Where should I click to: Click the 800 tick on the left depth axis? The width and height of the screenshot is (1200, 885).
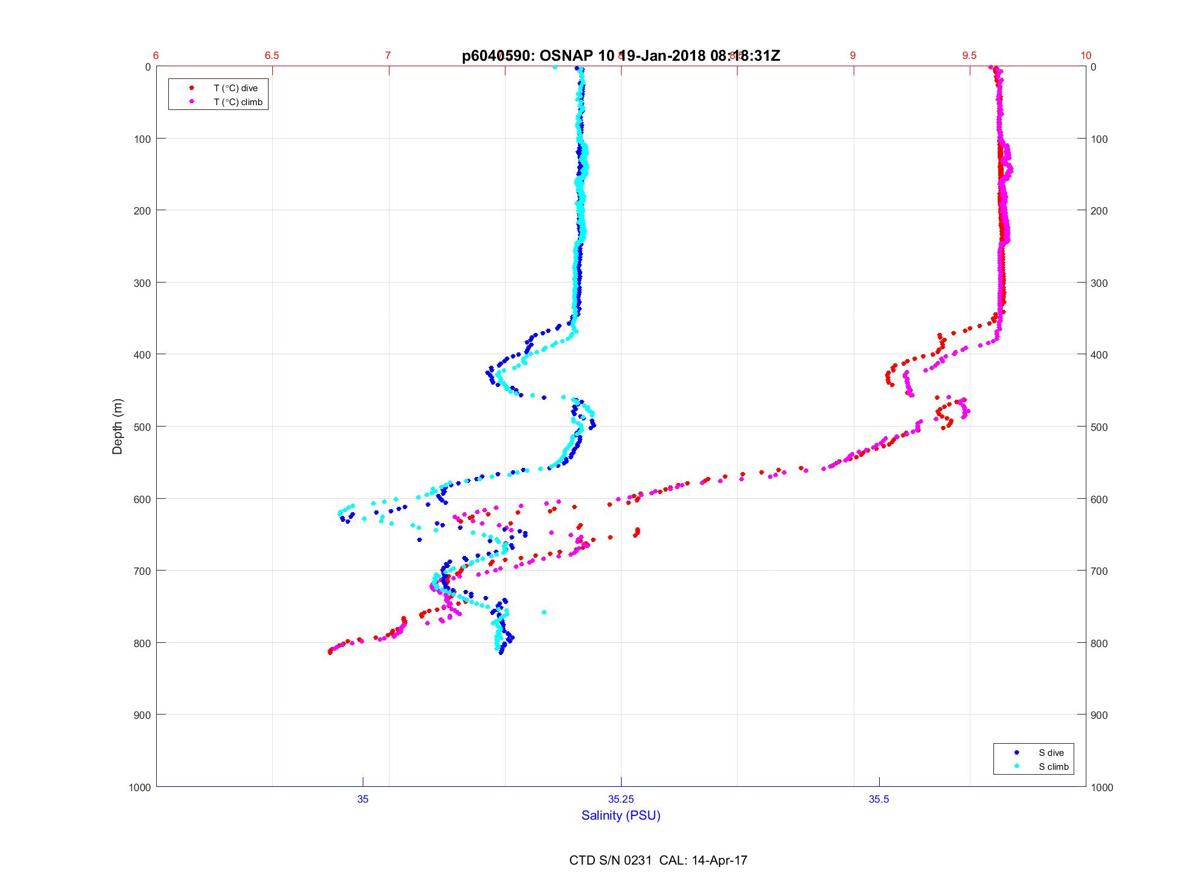tap(141, 643)
